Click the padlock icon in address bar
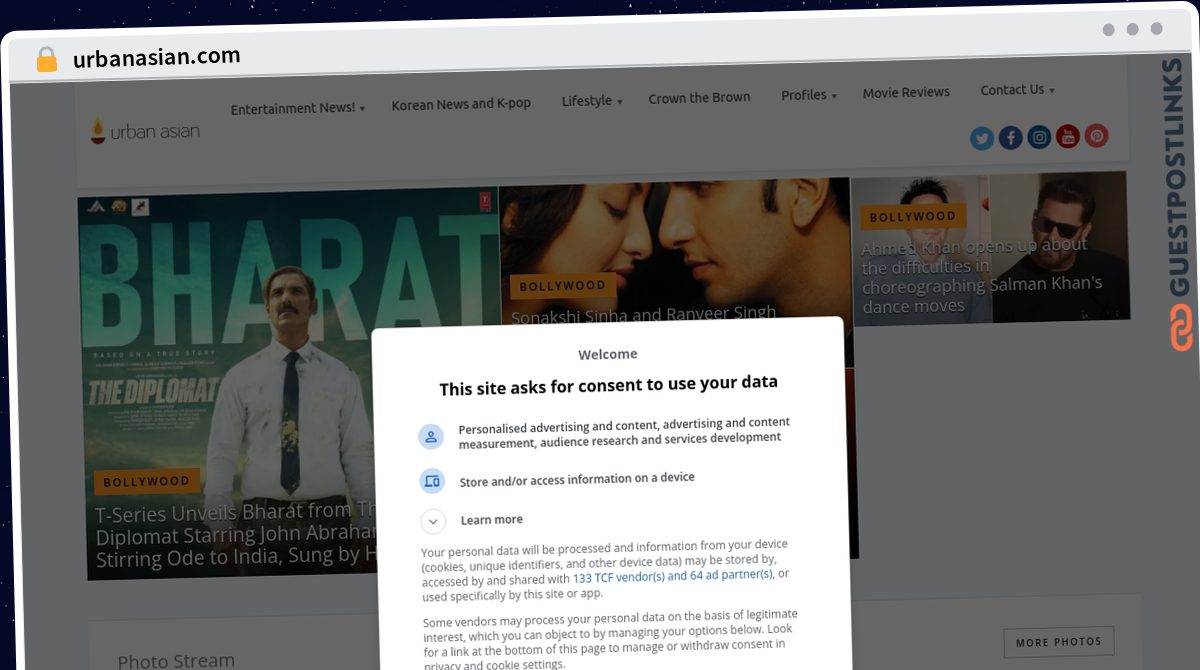 point(47,60)
